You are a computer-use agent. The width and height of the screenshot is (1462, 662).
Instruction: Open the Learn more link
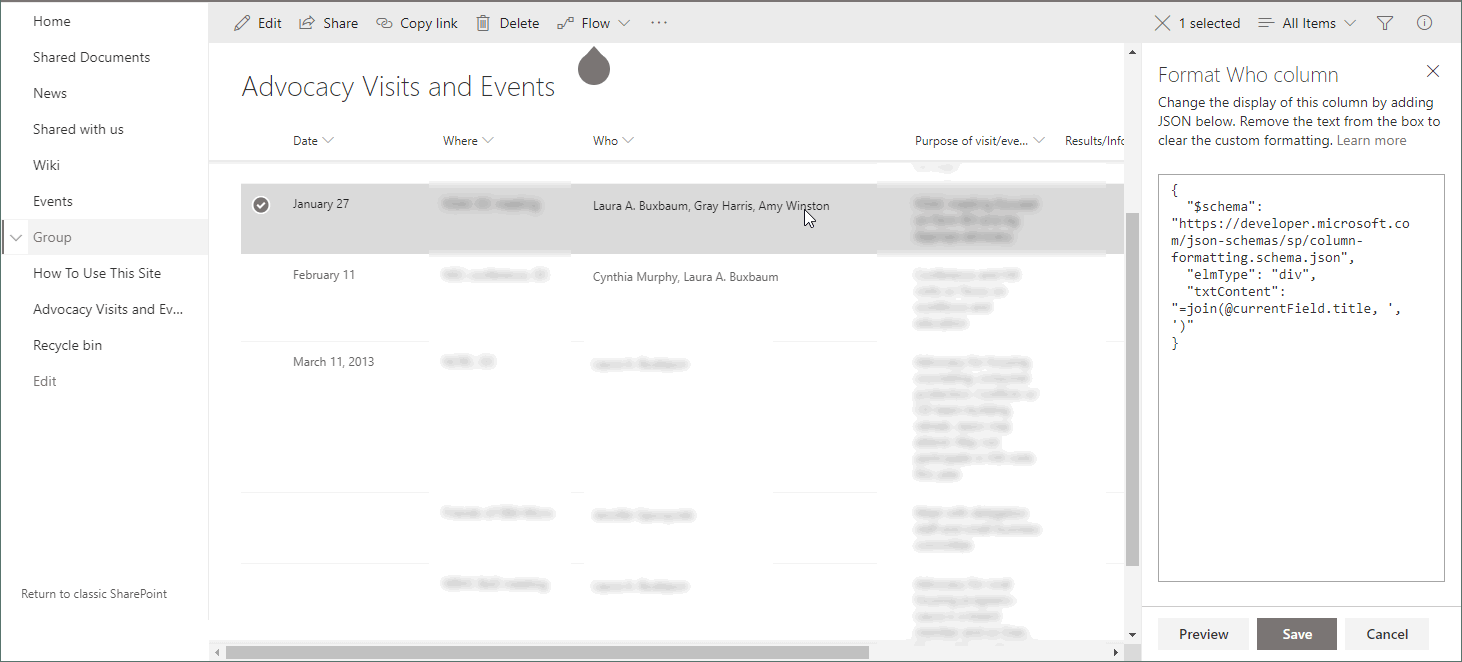[1370, 140]
